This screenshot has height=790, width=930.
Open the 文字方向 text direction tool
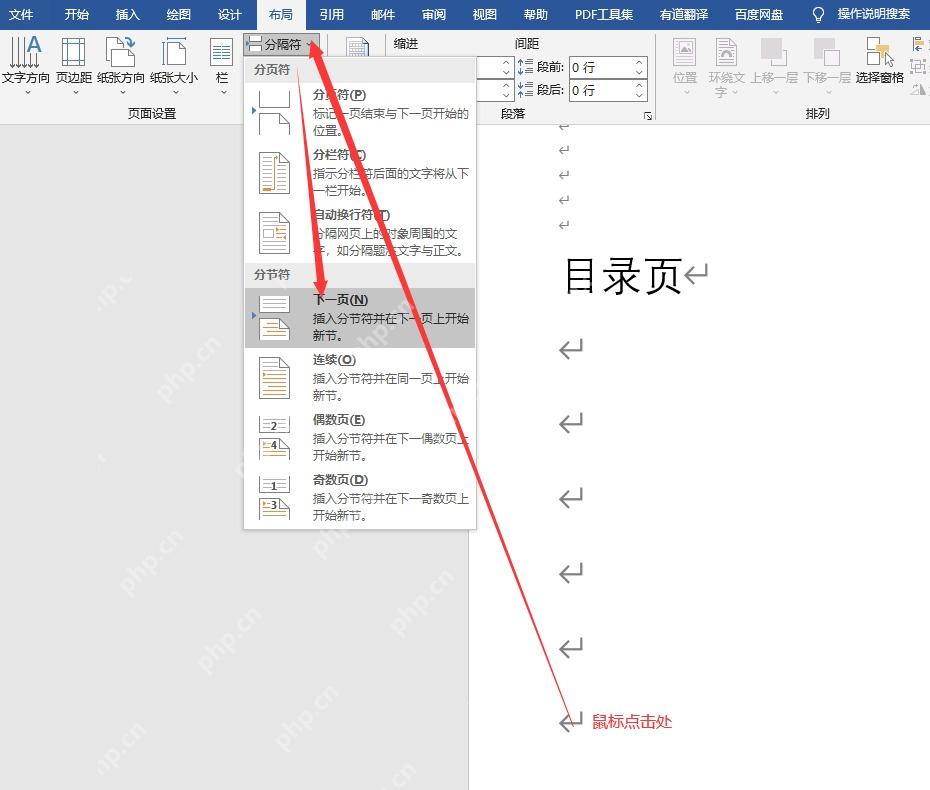(26, 65)
